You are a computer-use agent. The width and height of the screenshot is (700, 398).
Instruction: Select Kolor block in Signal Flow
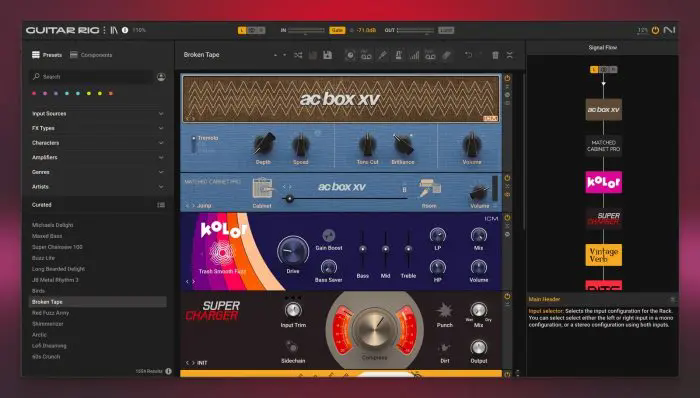[604, 182]
